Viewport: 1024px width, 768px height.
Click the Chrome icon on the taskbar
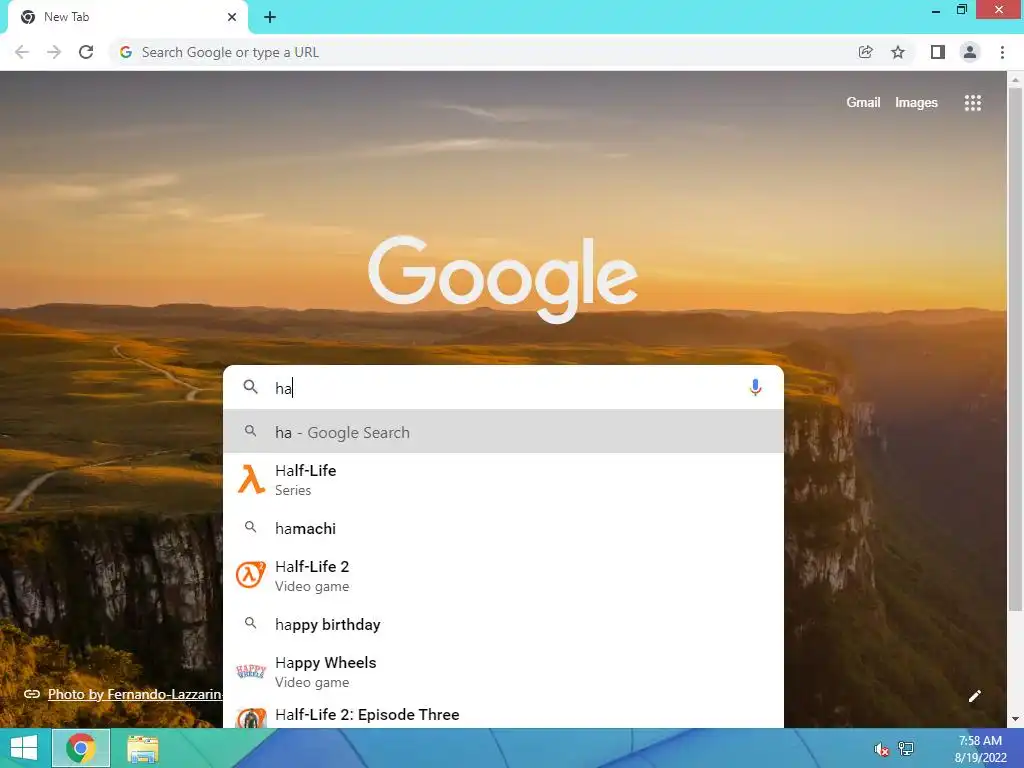(81, 748)
